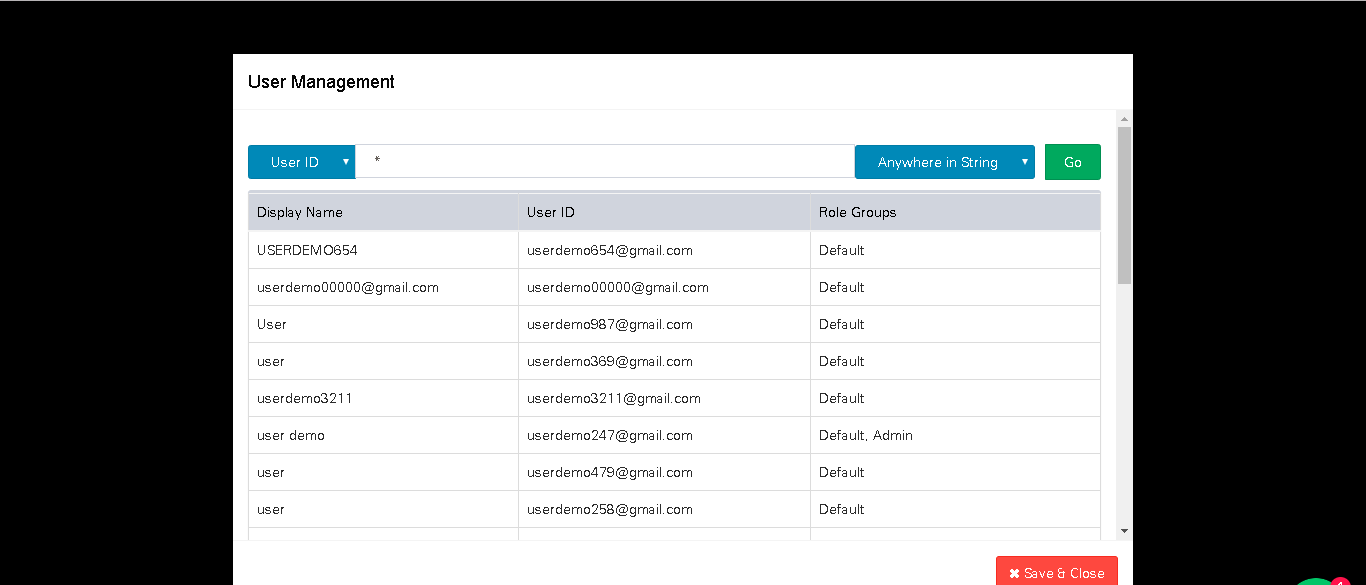The image size is (1366, 585).
Task: Select the userdemo258@gmail.com cell
Action: (x=665, y=509)
